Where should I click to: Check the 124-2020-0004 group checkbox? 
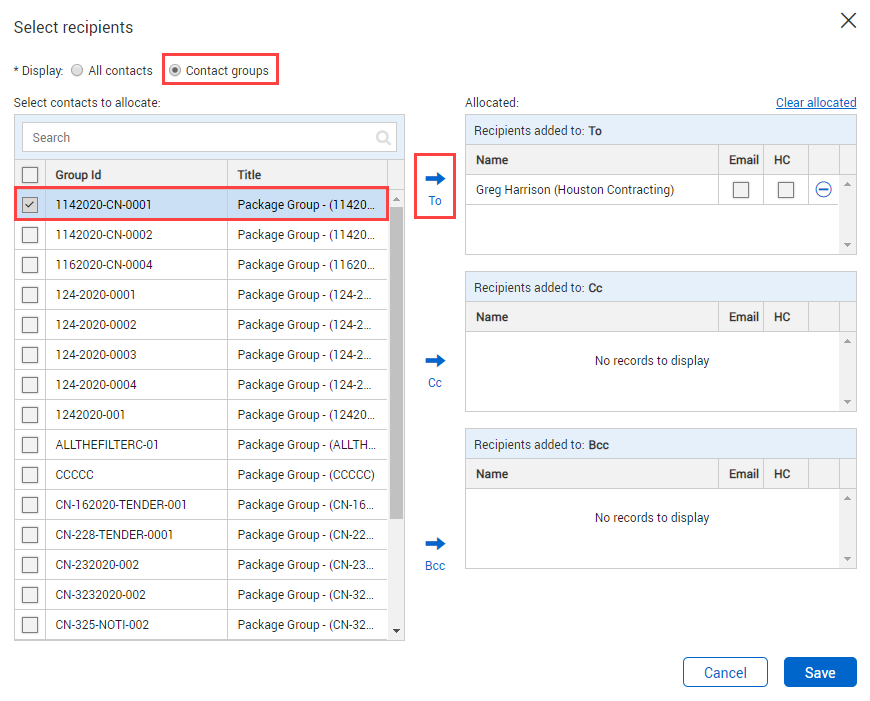(x=30, y=385)
